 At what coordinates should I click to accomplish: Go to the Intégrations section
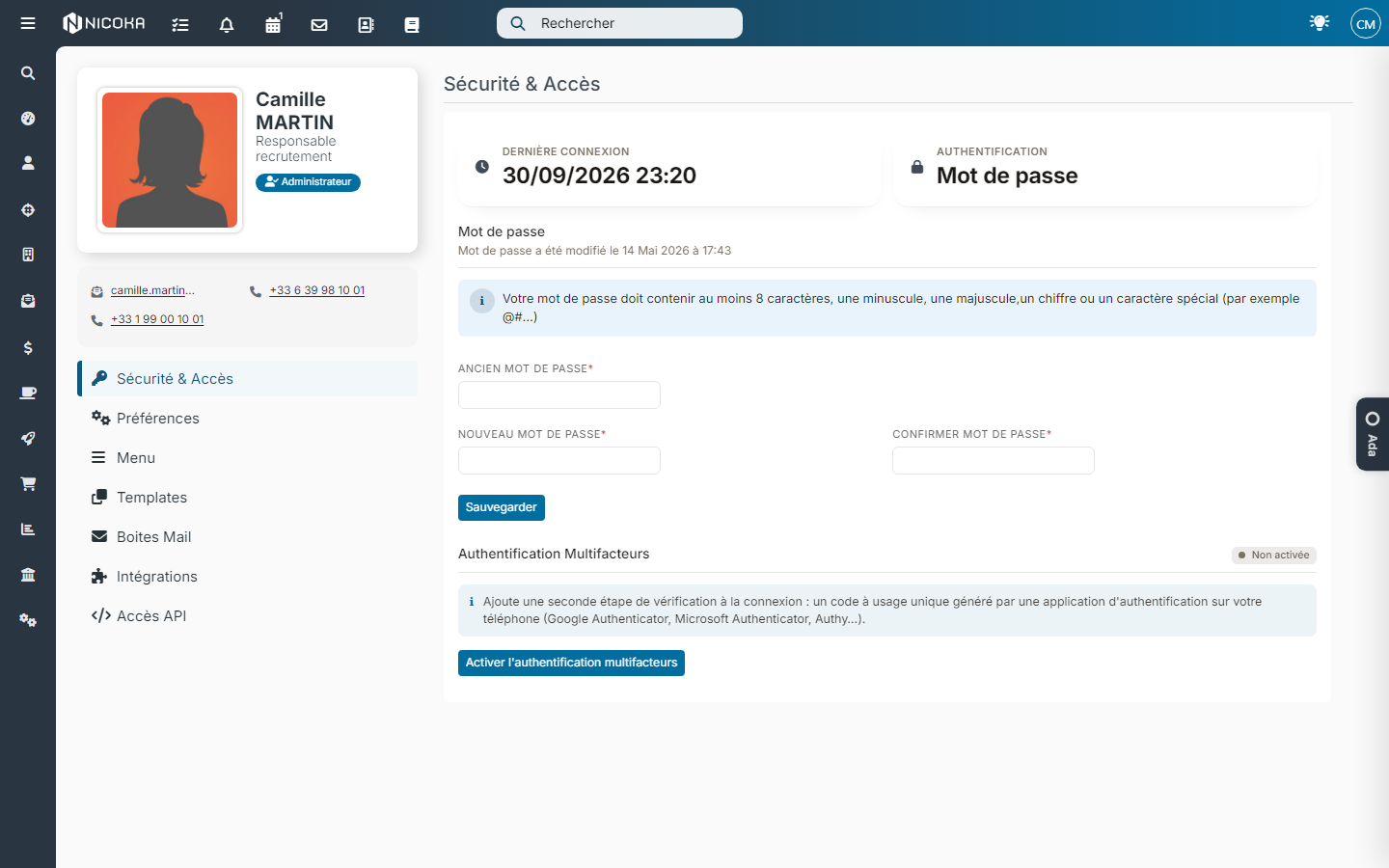tap(248, 577)
